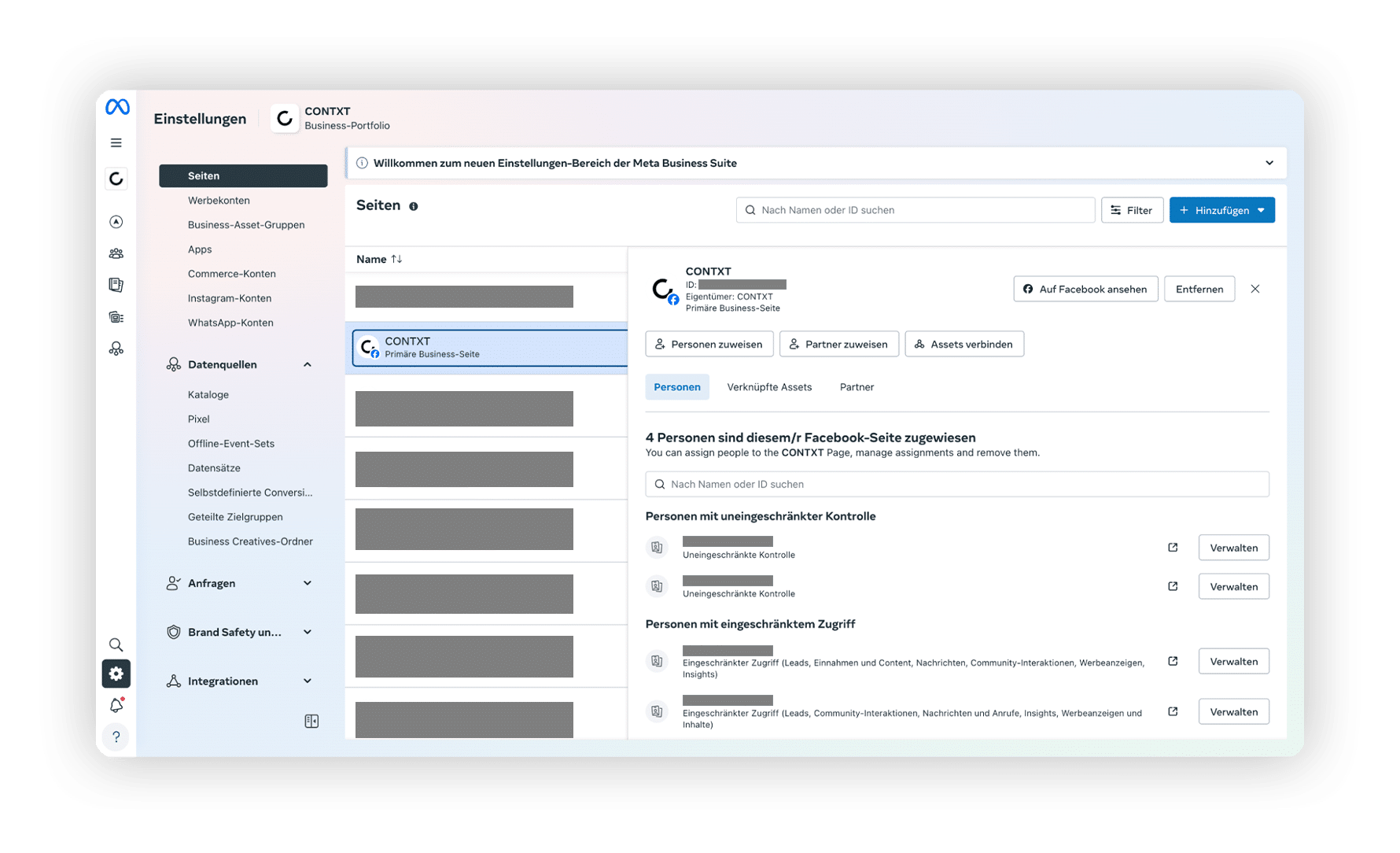
Task: Open Werbekonten in the settings menu
Action: 219,201
